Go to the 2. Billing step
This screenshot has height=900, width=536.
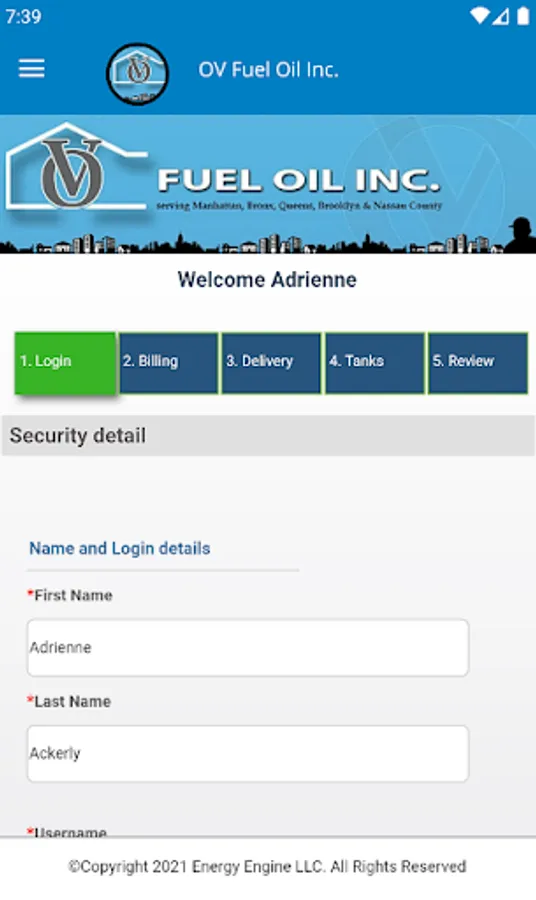(x=169, y=363)
